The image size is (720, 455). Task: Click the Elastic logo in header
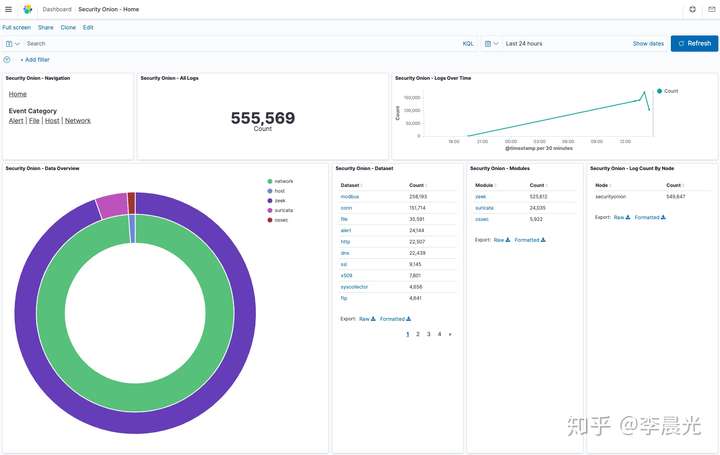pyautogui.click(x=28, y=9)
